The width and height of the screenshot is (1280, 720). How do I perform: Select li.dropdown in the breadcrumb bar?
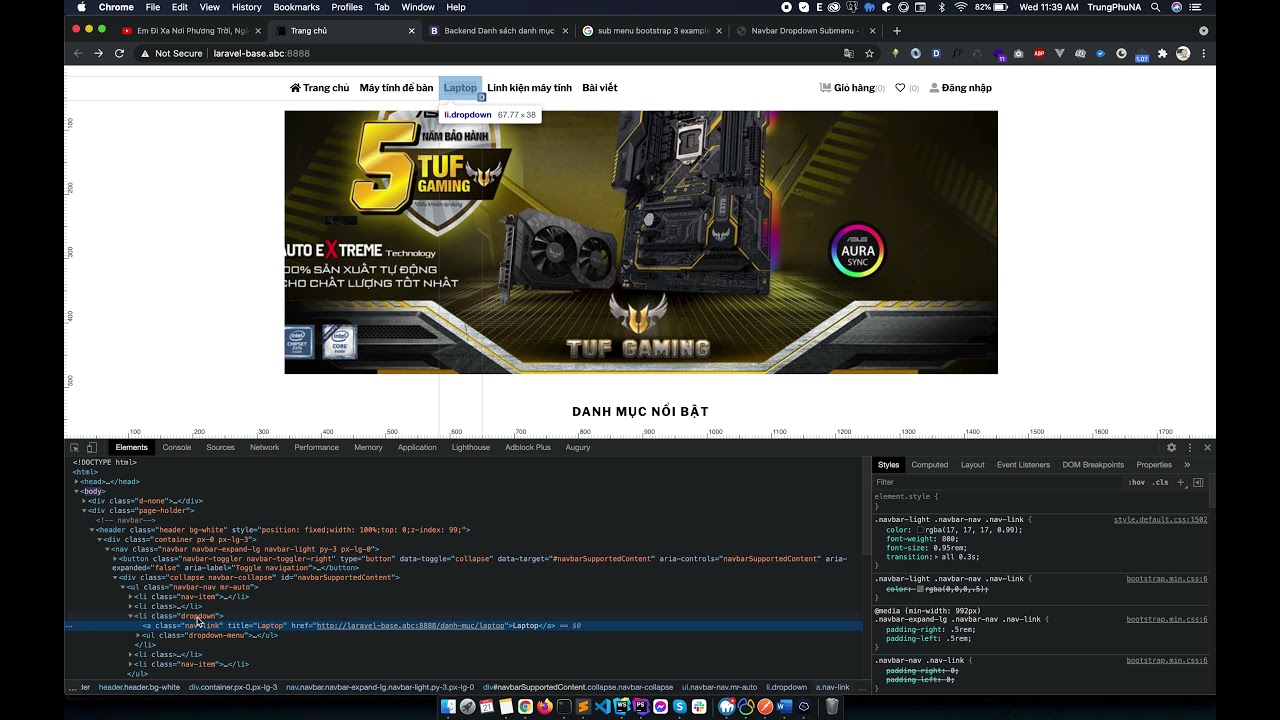(786, 688)
